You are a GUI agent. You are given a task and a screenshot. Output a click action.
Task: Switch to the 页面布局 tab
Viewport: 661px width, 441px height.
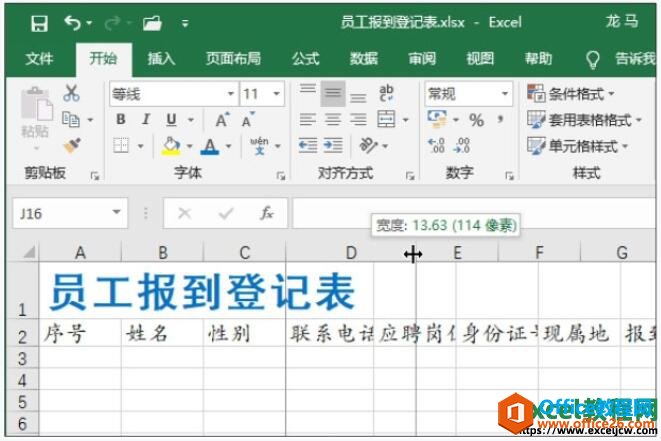coord(233,59)
